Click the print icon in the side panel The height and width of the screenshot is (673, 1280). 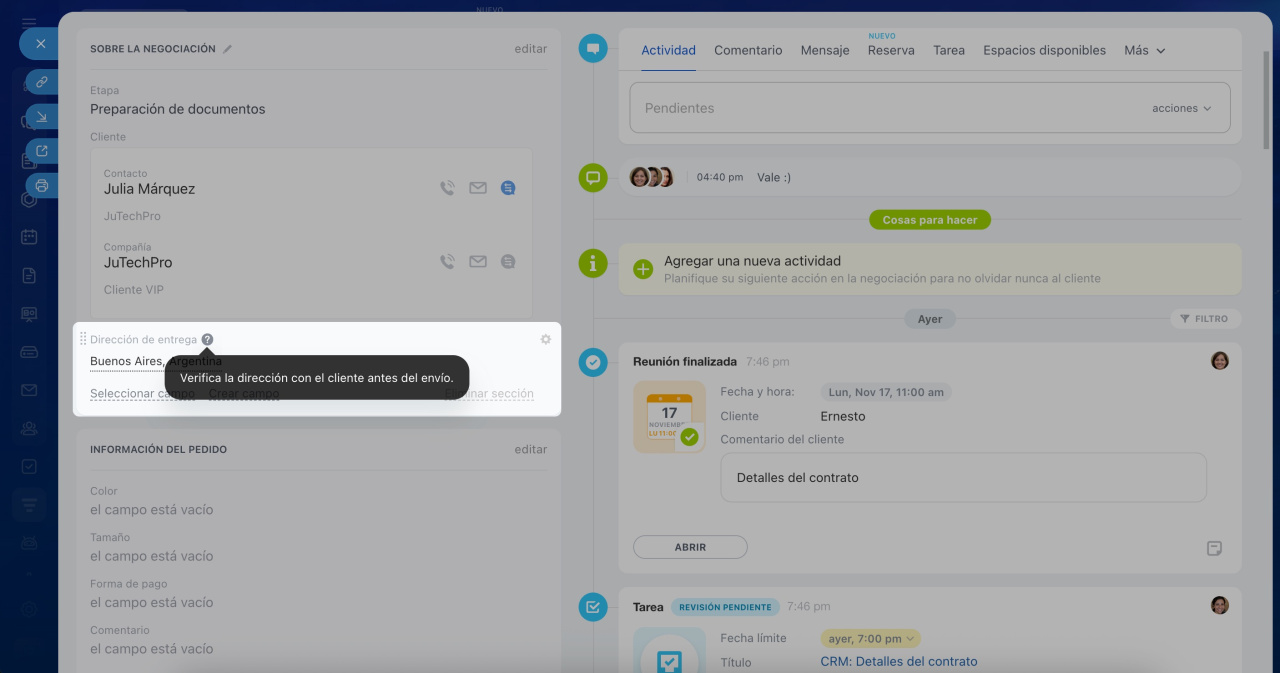pyautogui.click(x=42, y=185)
